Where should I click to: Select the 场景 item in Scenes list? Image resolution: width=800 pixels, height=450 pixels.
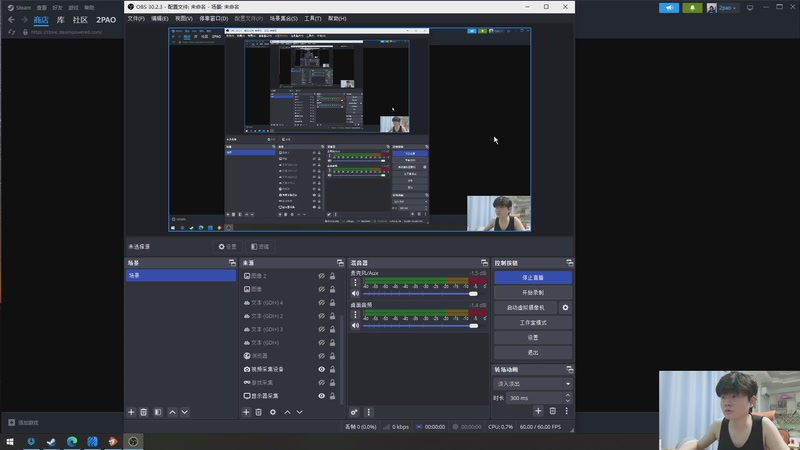pos(181,276)
